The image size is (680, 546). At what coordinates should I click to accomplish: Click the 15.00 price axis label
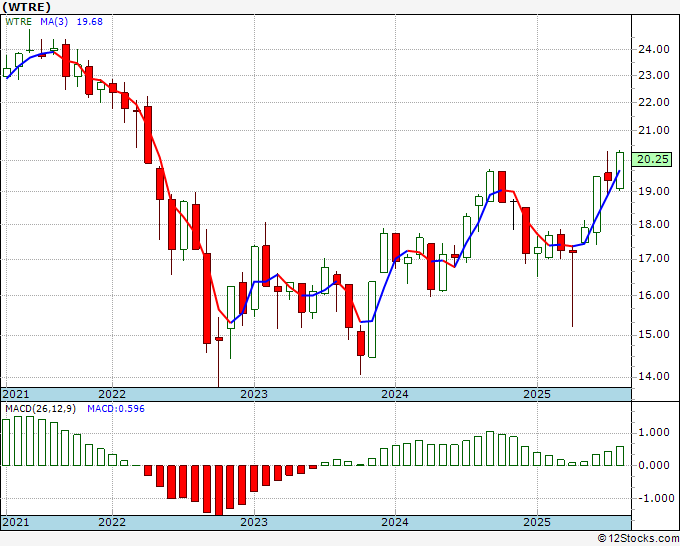pyautogui.click(x=654, y=335)
